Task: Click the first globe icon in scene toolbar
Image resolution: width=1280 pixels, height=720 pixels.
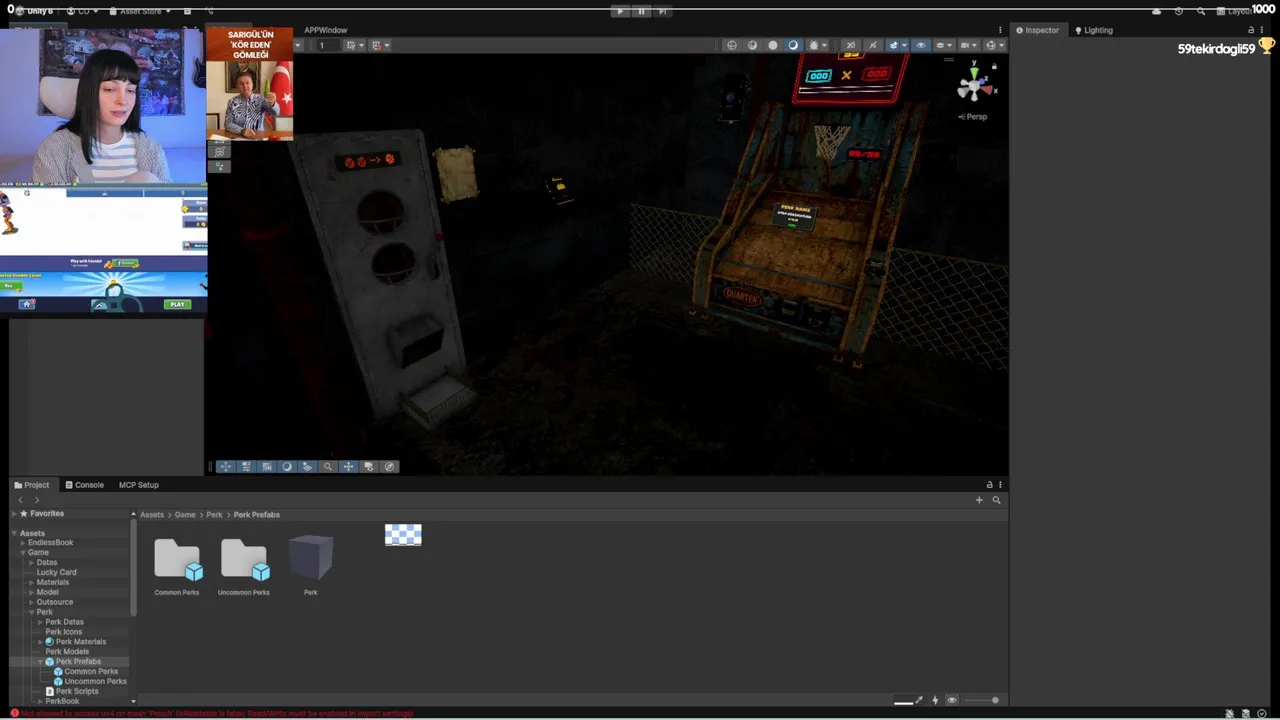Action: click(x=732, y=45)
